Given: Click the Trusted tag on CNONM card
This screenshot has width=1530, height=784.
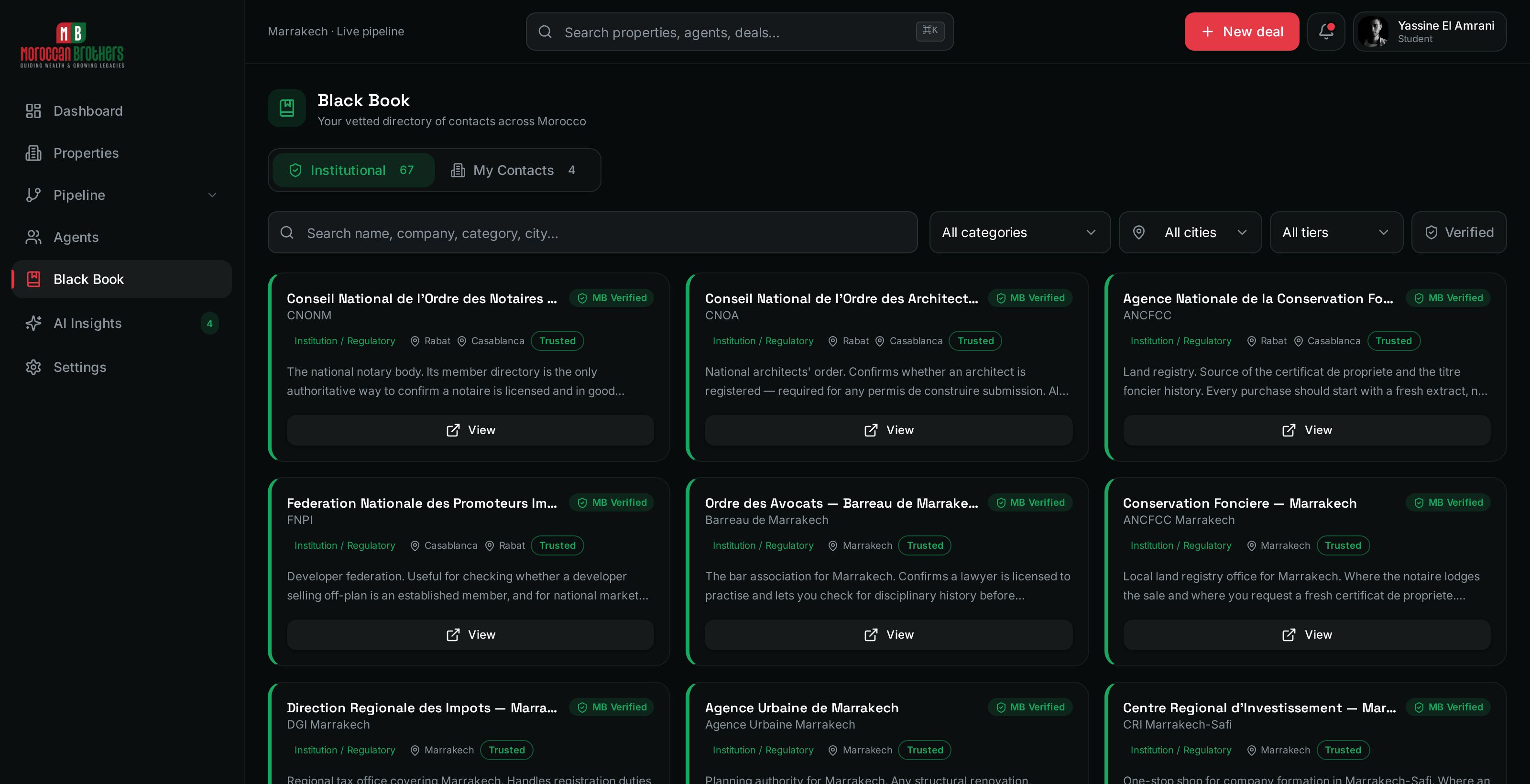Looking at the screenshot, I should tap(557, 341).
